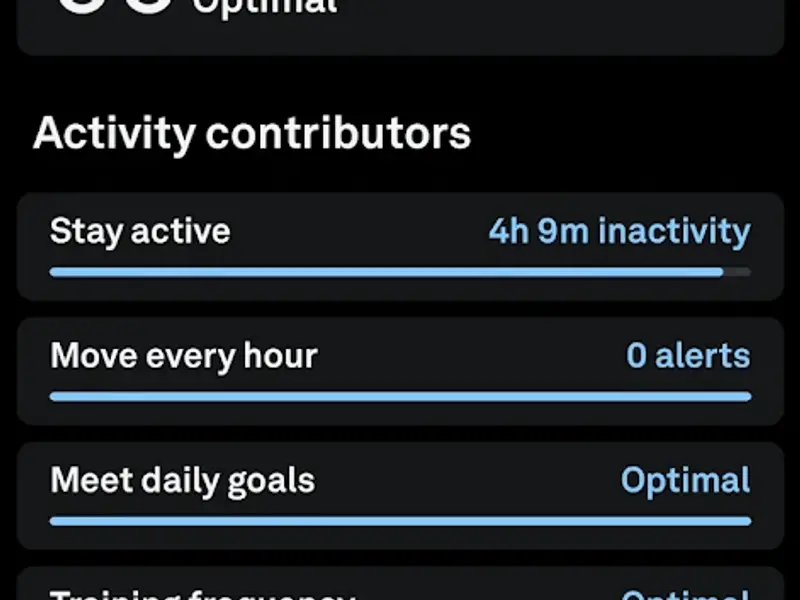Click the Stay active progress bar
The image size is (800, 600).
(386, 272)
